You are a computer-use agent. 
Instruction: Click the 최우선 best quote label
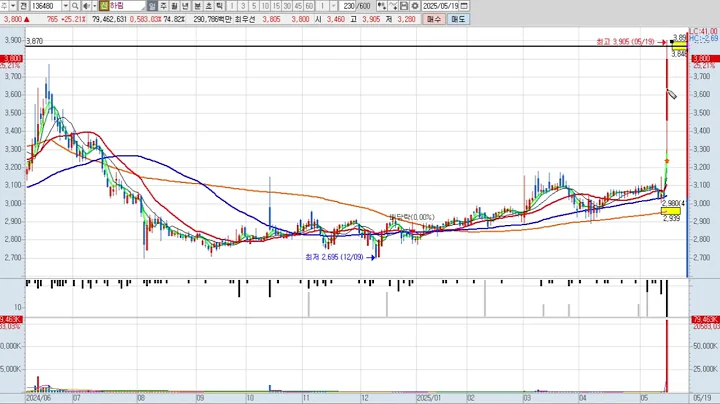pos(245,19)
